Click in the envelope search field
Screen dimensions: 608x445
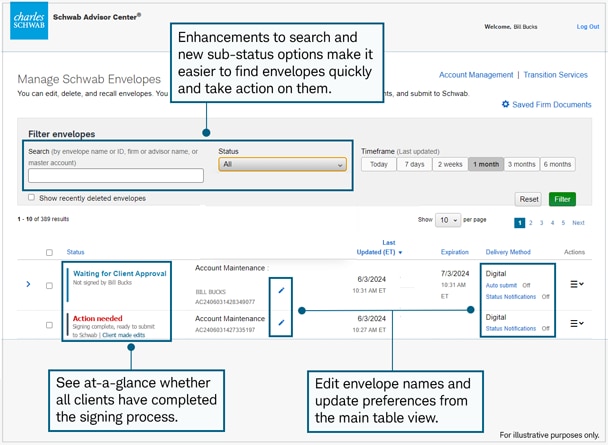click(116, 176)
